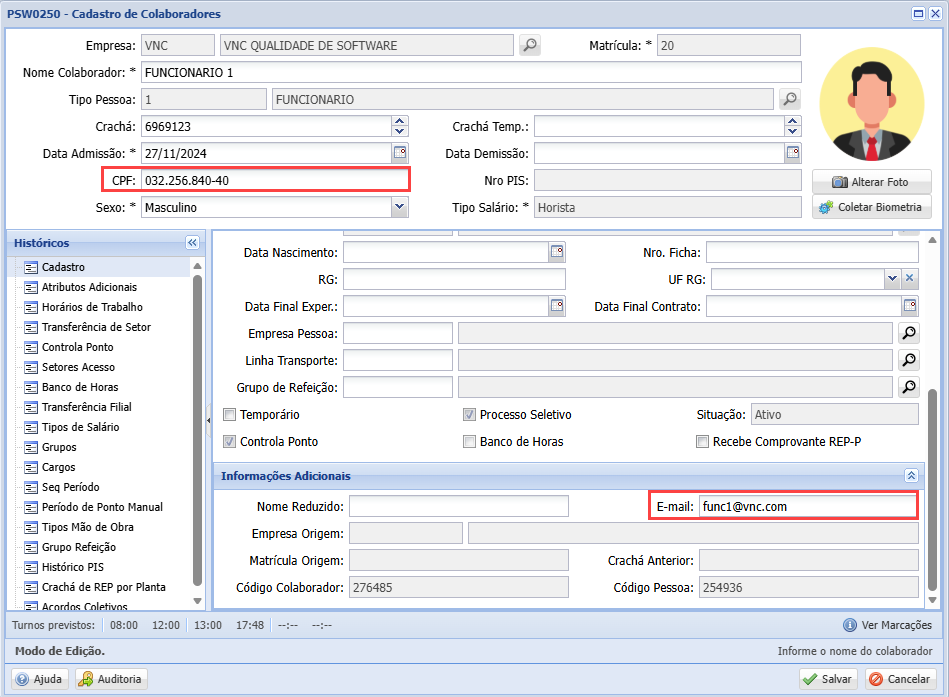The width and height of the screenshot is (949, 697).
Task: Open Data Final Contrato calendar picker
Action: tap(910, 306)
